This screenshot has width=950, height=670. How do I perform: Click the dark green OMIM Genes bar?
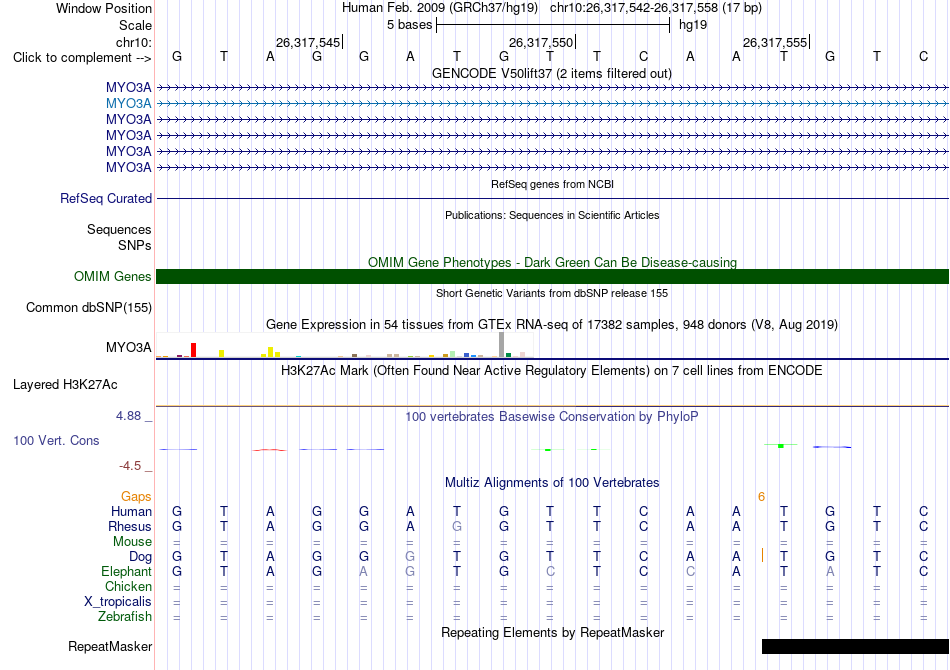click(552, 276)
